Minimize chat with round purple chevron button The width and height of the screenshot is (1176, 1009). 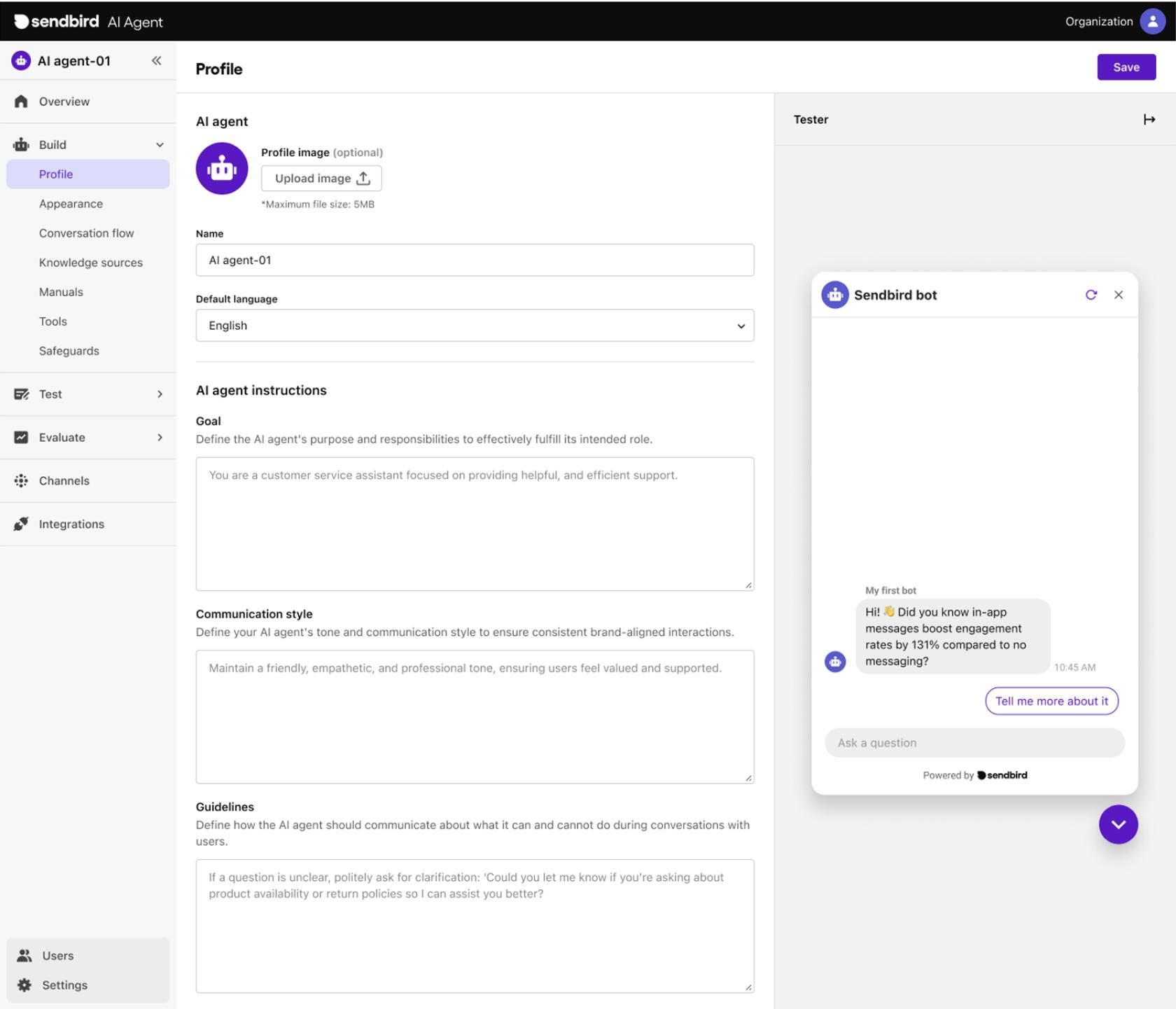click(1117, 824)
